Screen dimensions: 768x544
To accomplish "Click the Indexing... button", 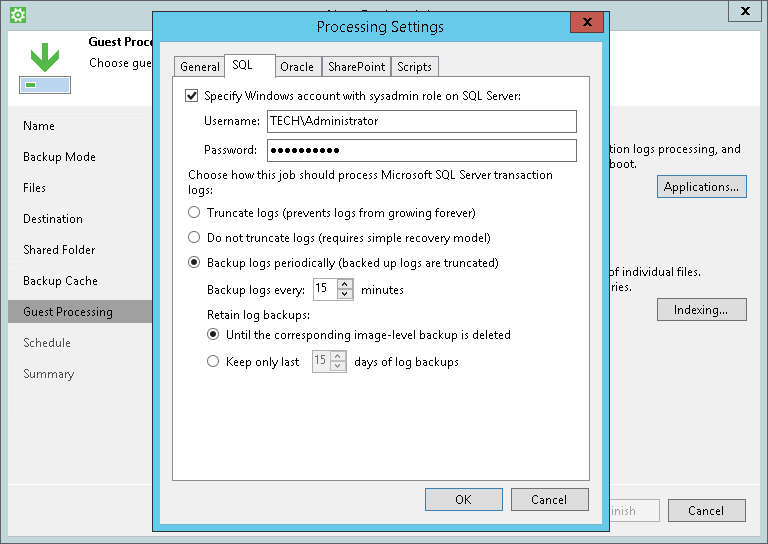I will point(701,309).
